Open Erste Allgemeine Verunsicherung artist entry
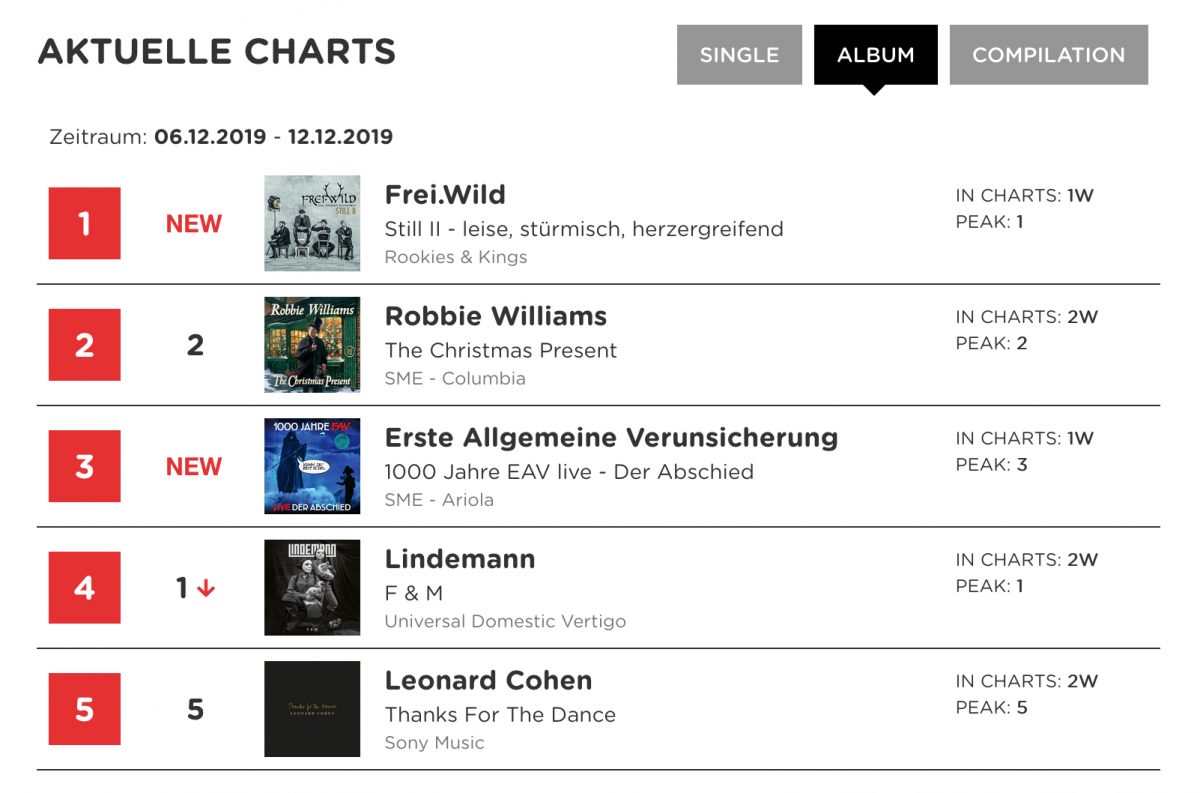The width and height of the screenshot is (1200, 793). click(x=611, y=438)
